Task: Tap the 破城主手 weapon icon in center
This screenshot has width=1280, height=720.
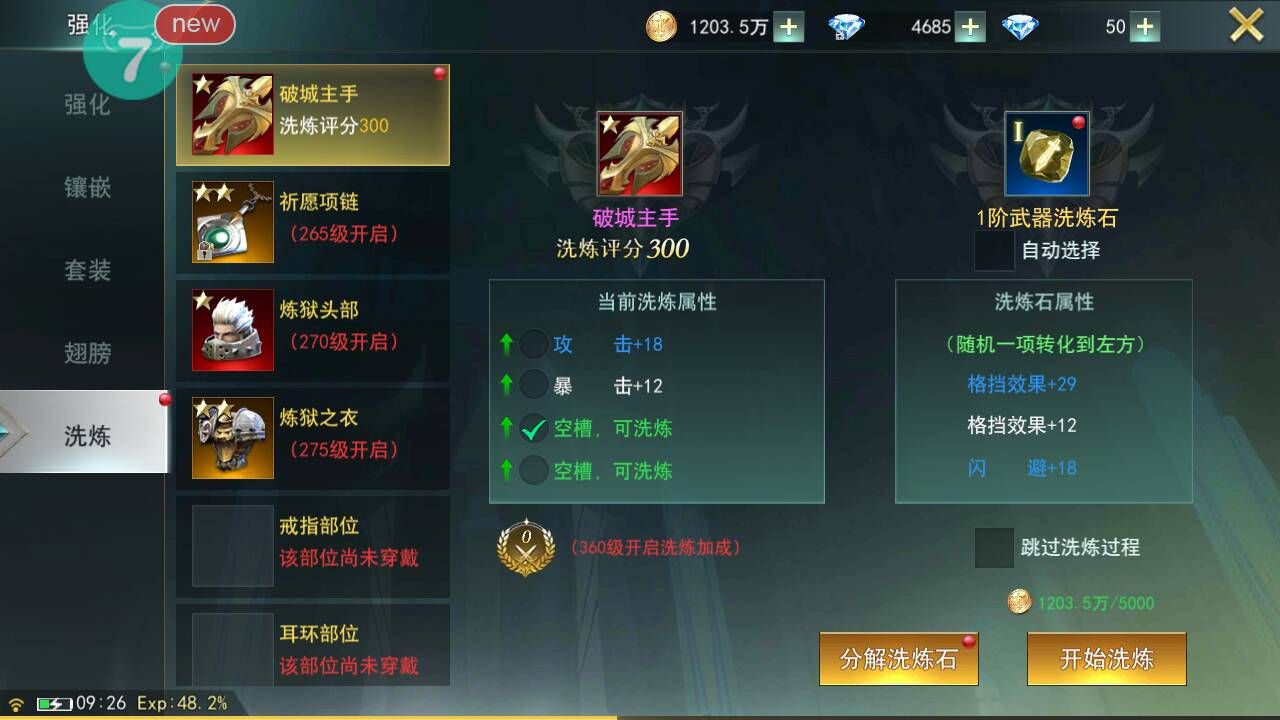Action: (x=640, y=153)
